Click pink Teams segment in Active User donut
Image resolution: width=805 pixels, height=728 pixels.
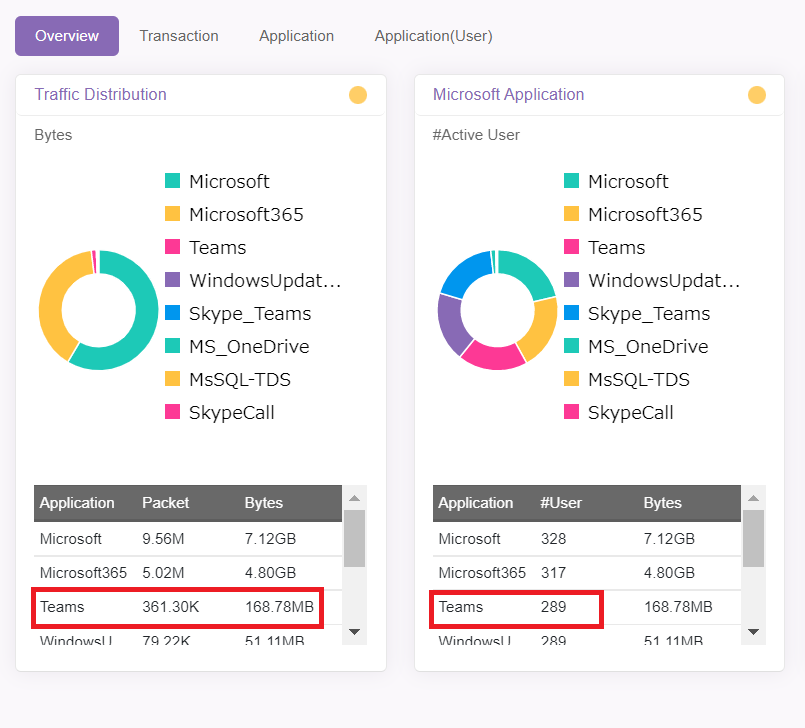pyautogui.click(x=493, y=356)
